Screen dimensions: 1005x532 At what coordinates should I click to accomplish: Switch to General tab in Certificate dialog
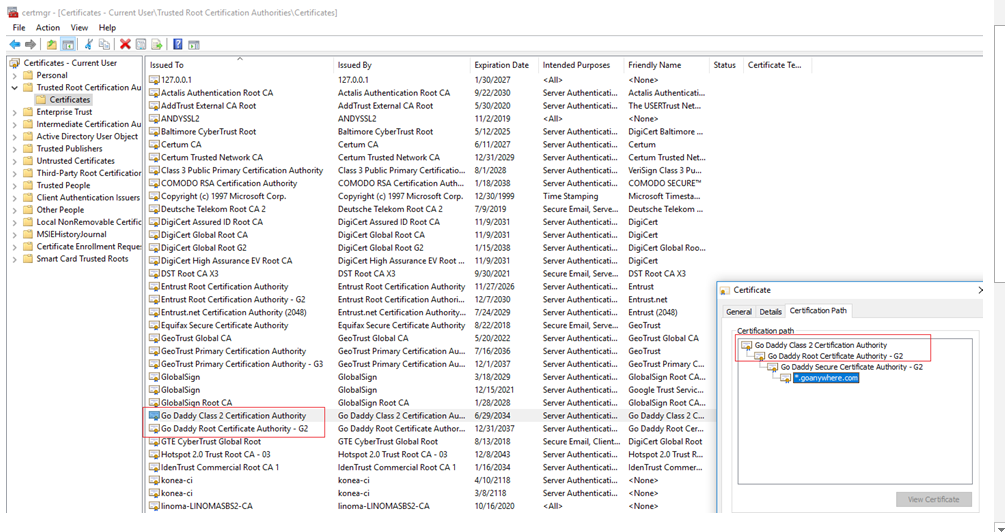coord(738,312)
